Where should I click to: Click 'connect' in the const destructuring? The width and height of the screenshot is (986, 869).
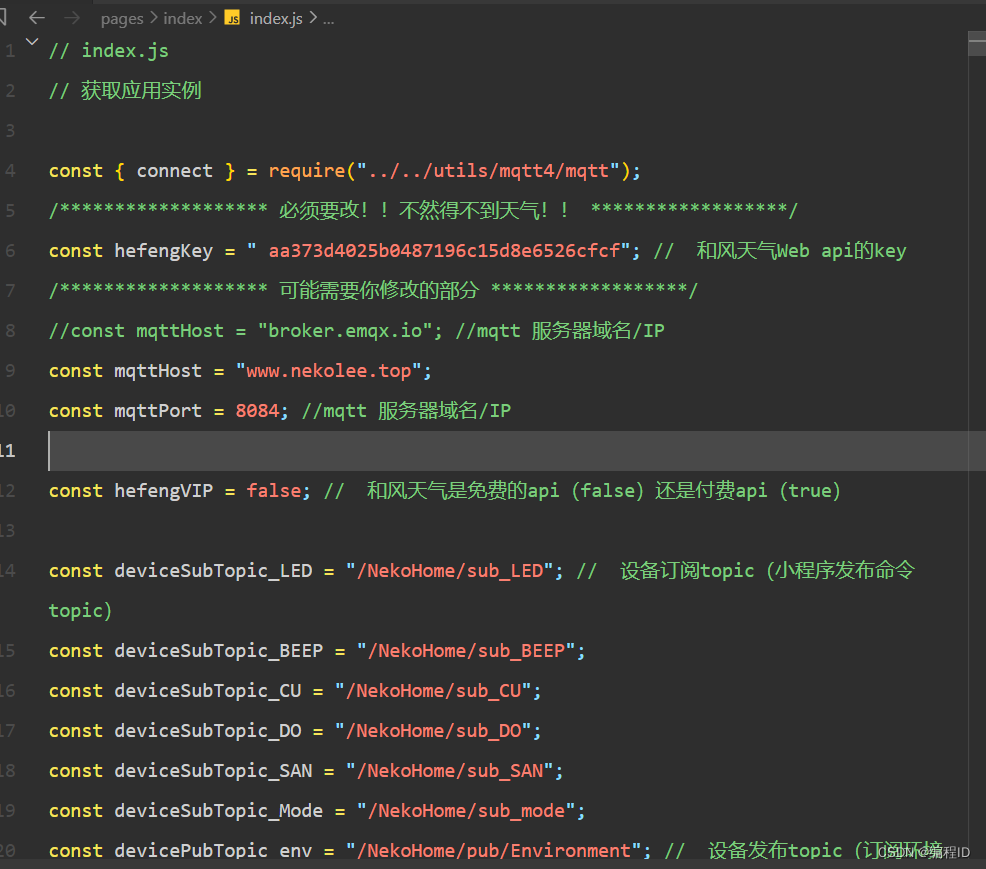point(175,171)
